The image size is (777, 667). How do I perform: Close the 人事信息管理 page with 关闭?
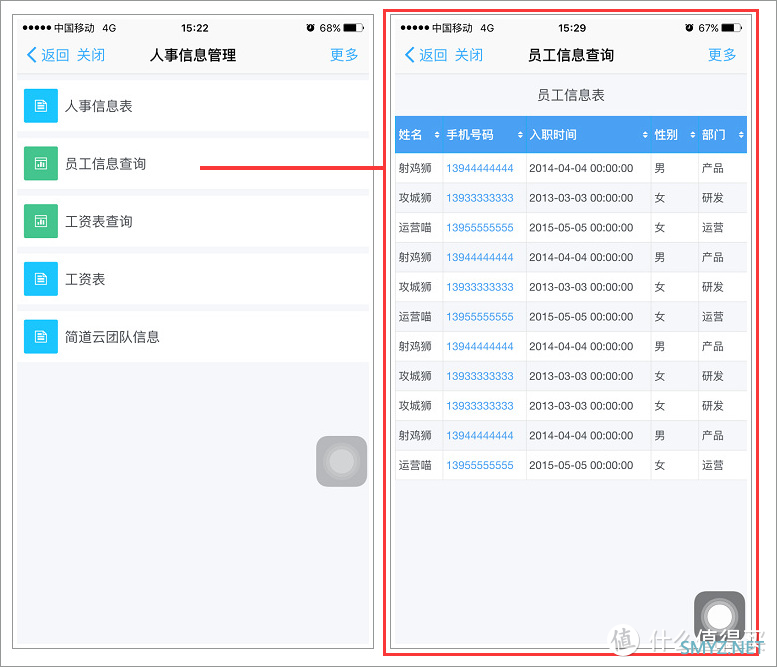(x=91, y=55)
